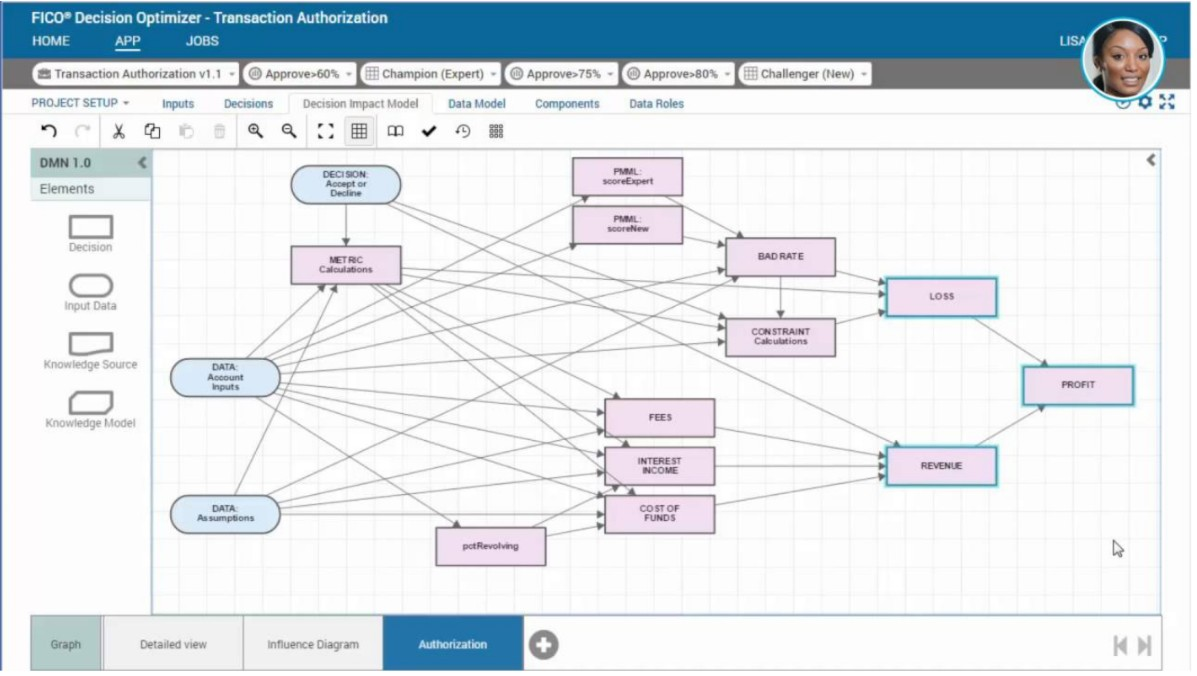Open the Challenger (New) dropdown
This screenshot has width=1197, height=676.
tap(805, 74)
